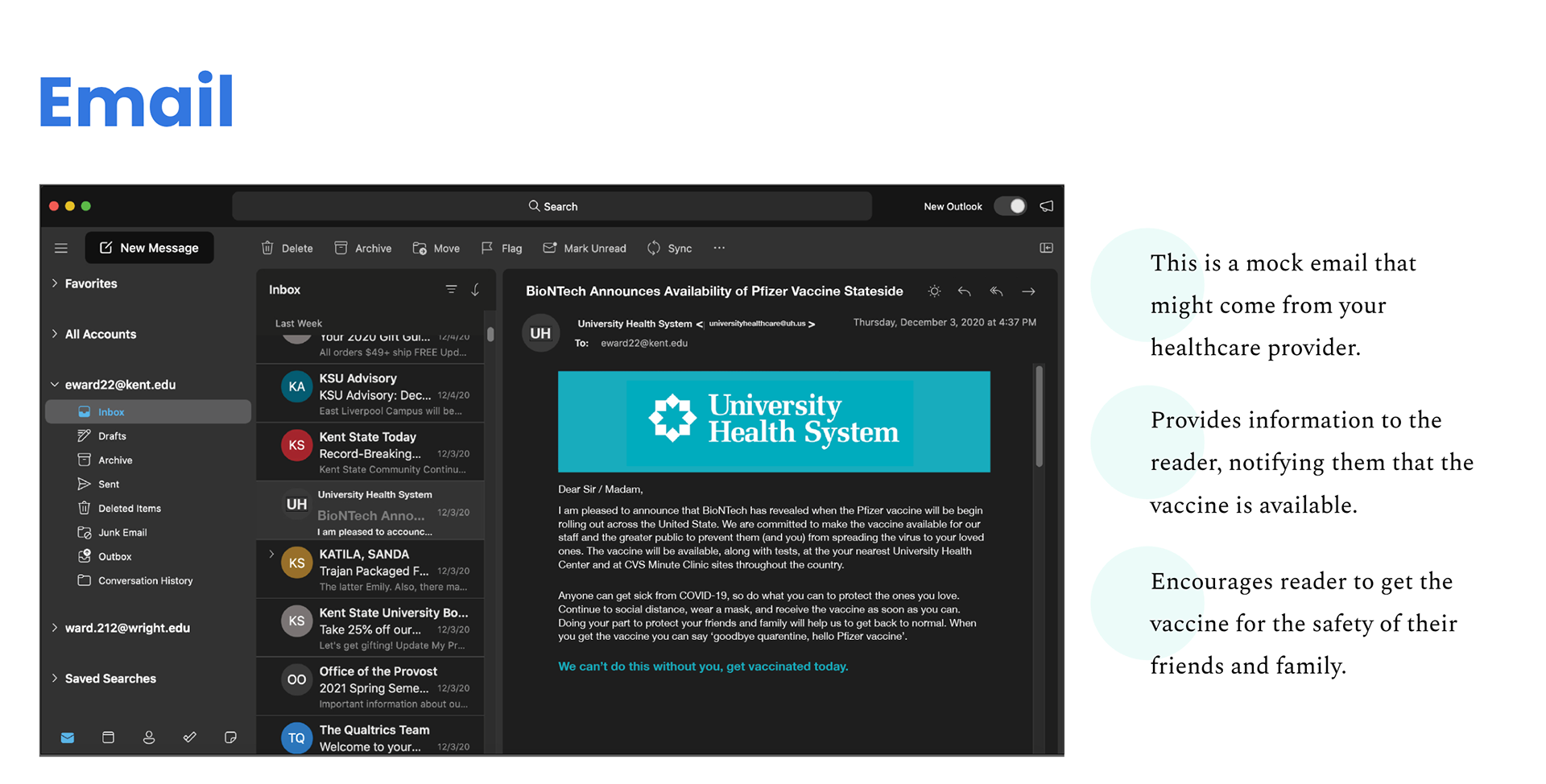Open the Junk Email folder
The width and height of the screenshot is (1546, 784).
coord(112,532)
